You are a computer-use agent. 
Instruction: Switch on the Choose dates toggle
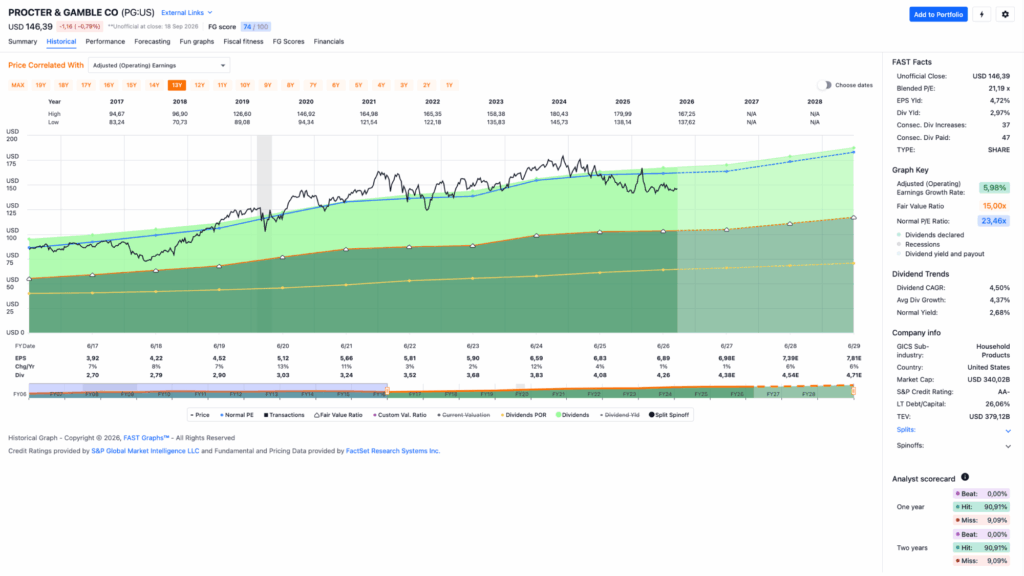click(x=825, y=85)
